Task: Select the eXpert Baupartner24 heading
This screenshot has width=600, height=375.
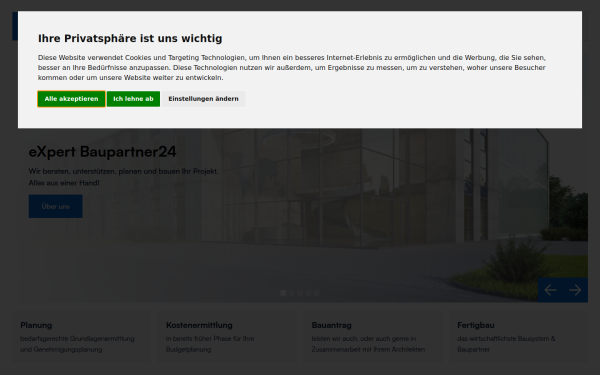Action: coord(103,152)
